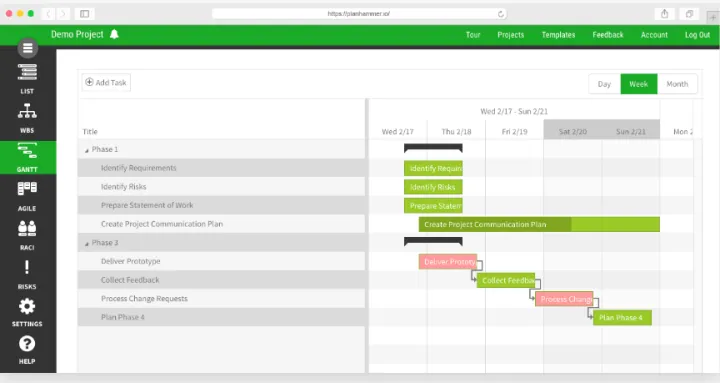Viewport: 720px width, 383px height.
Task: Click the Sat 2/20 weekend header
Action: [x=573, y=131]
